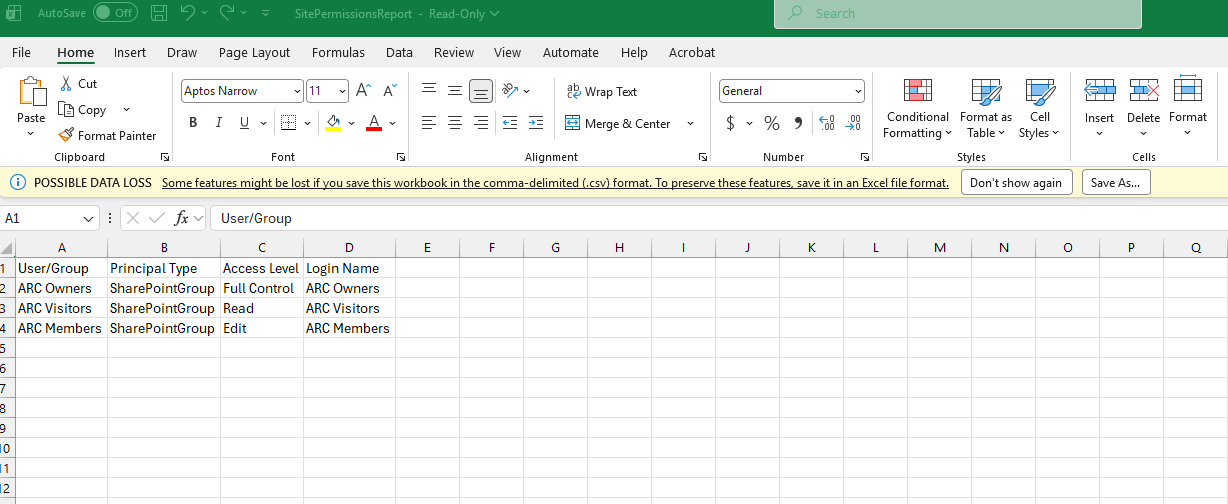Apply Percent Style number format
The image size is (1228, 504).
click(x=772, y=123)
